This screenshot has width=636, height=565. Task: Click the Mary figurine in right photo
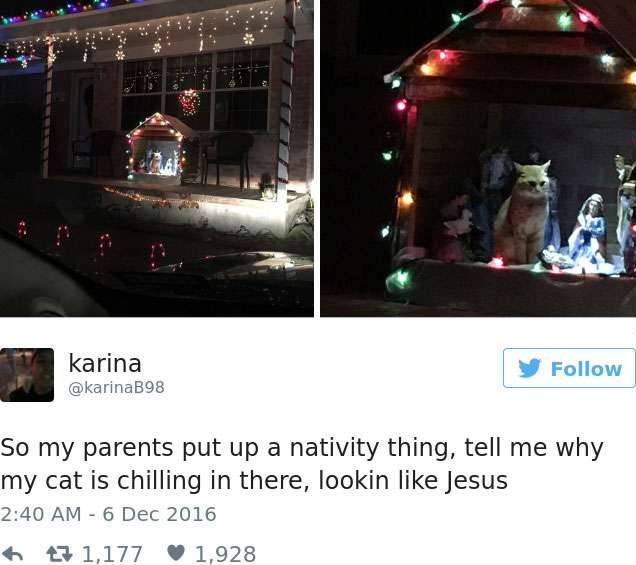[589, 229]
